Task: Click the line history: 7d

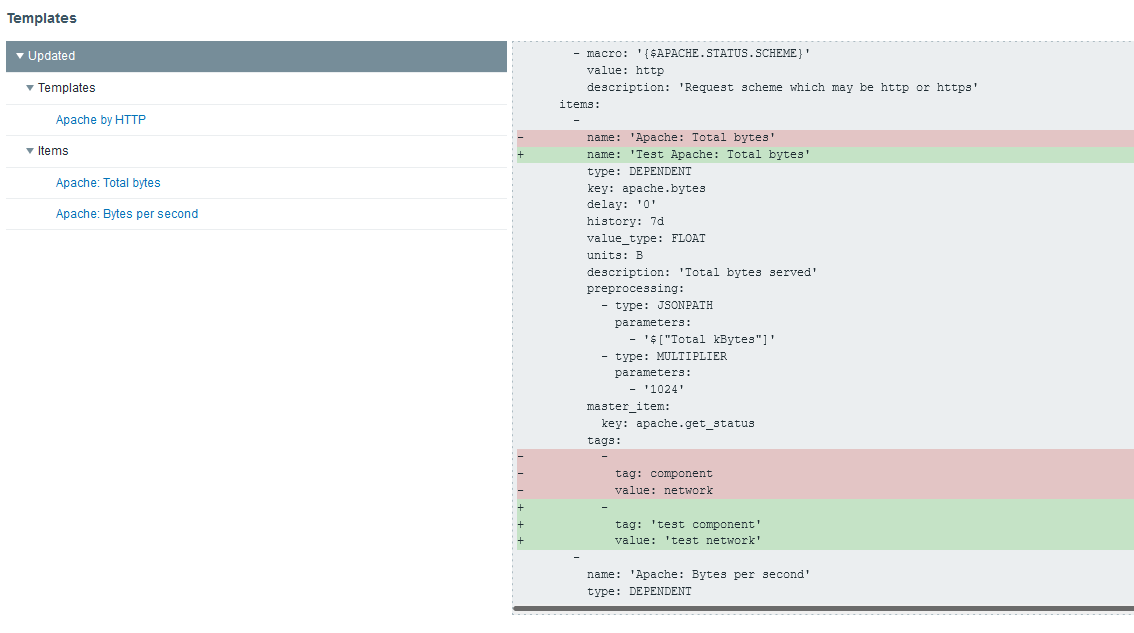Action: point(625,221)
